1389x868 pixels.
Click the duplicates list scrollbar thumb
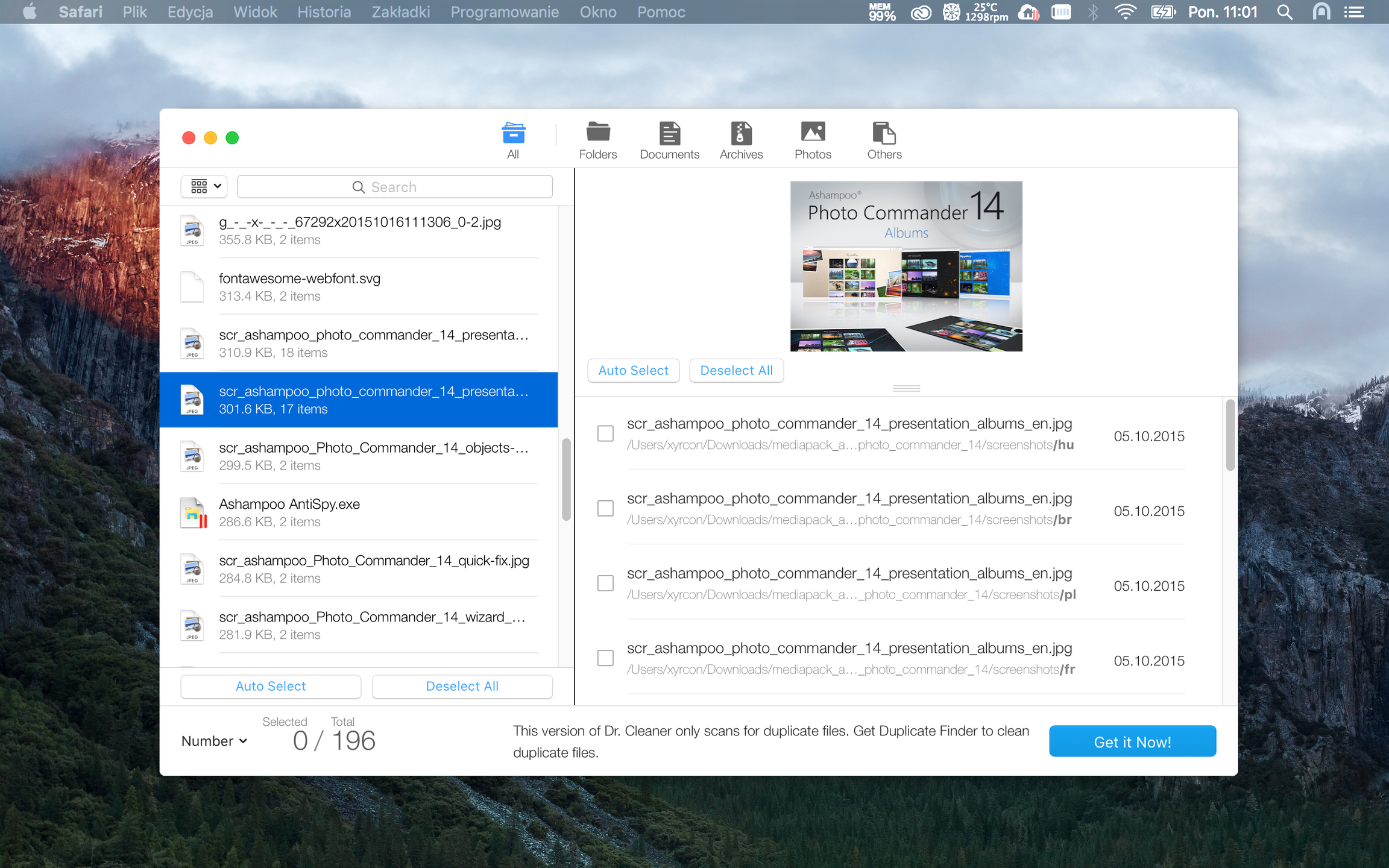coord(1230,435)
